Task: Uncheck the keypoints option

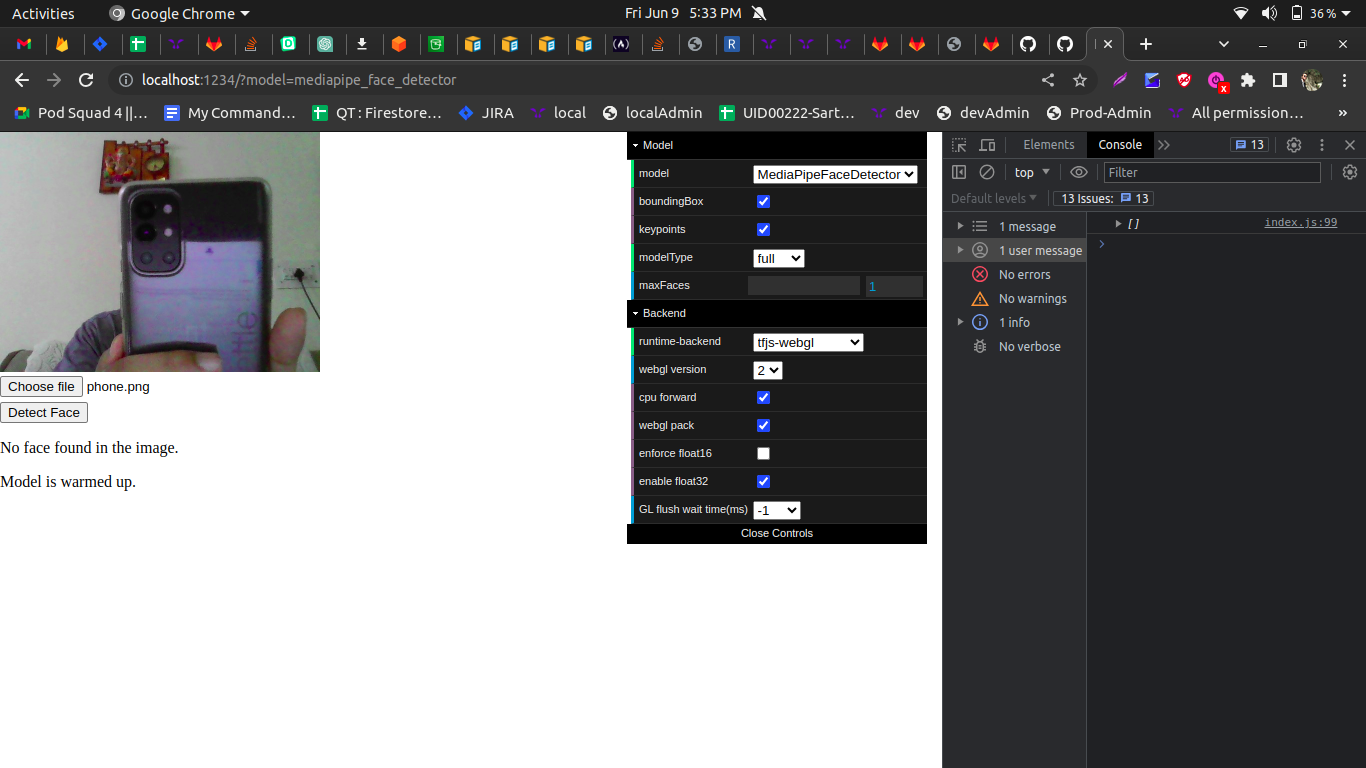Action: (x=763, y=229)
